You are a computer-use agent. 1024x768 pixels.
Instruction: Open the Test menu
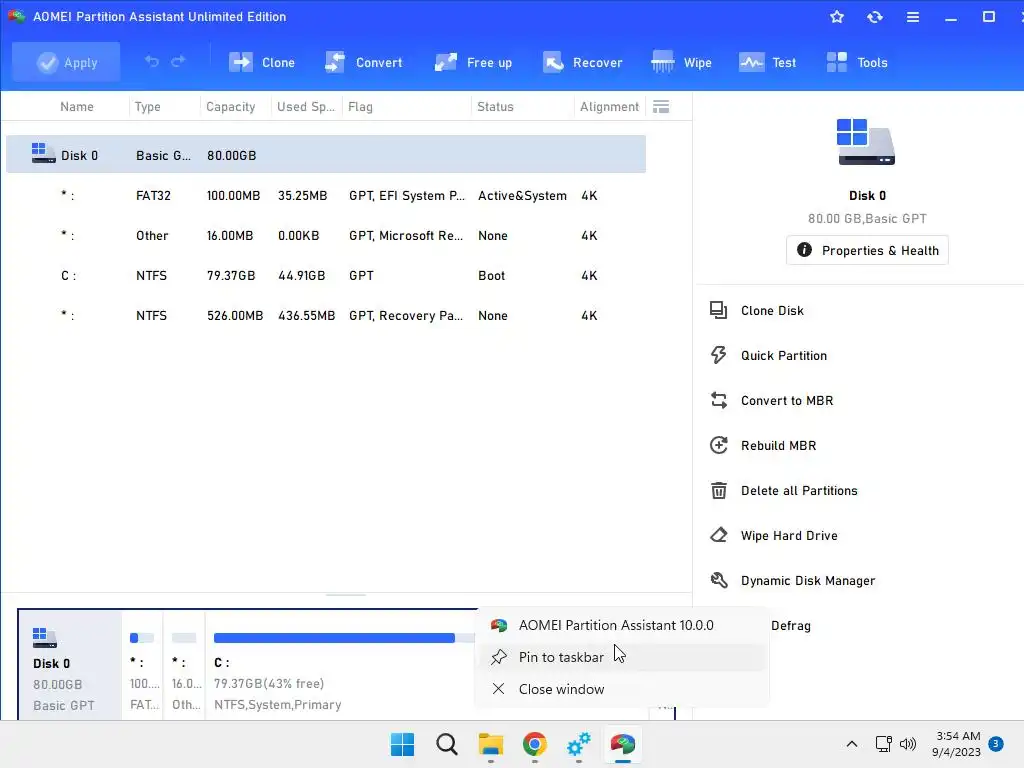pyautogui.click(x=768, y=63)
